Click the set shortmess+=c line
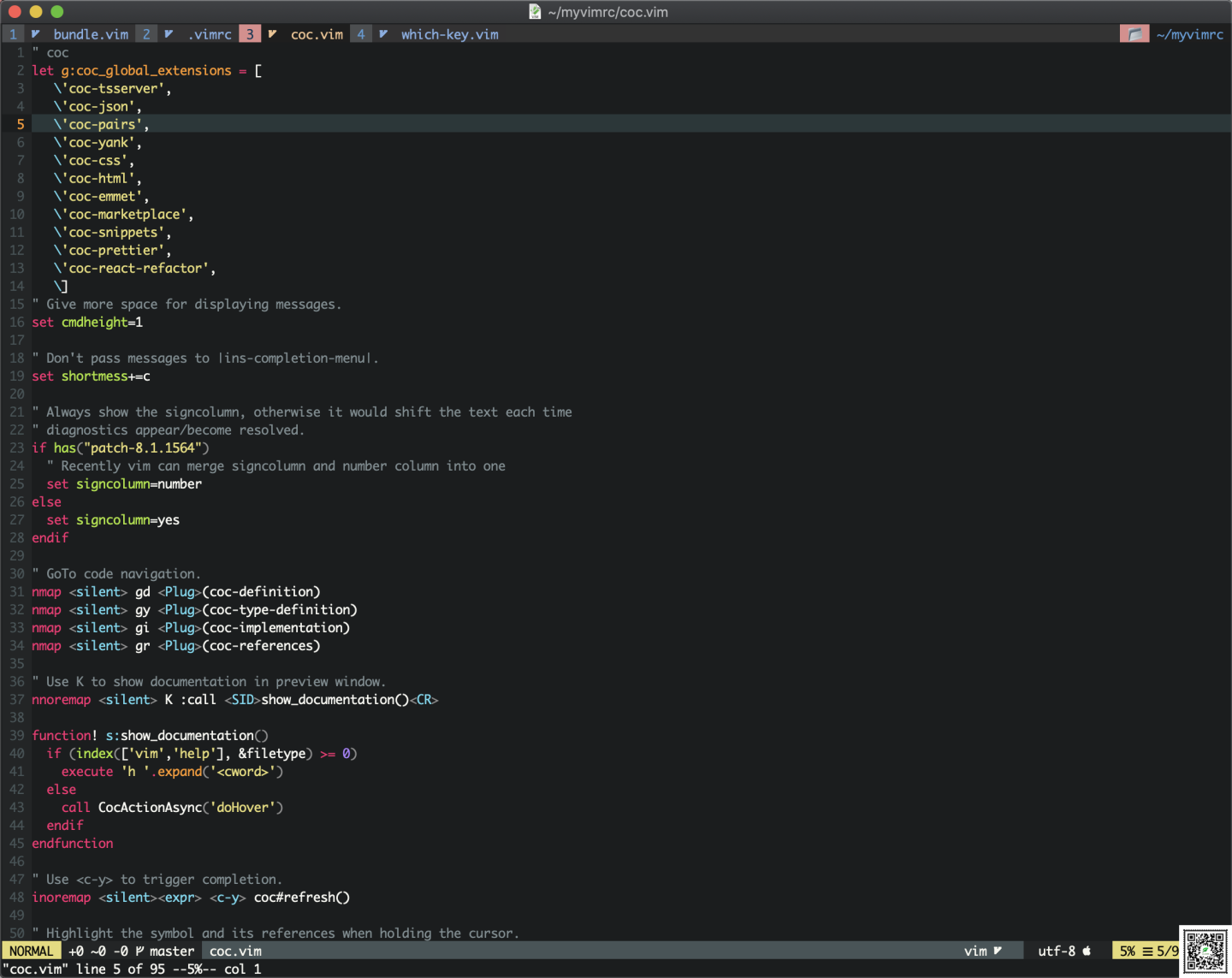 coord(91,376)
